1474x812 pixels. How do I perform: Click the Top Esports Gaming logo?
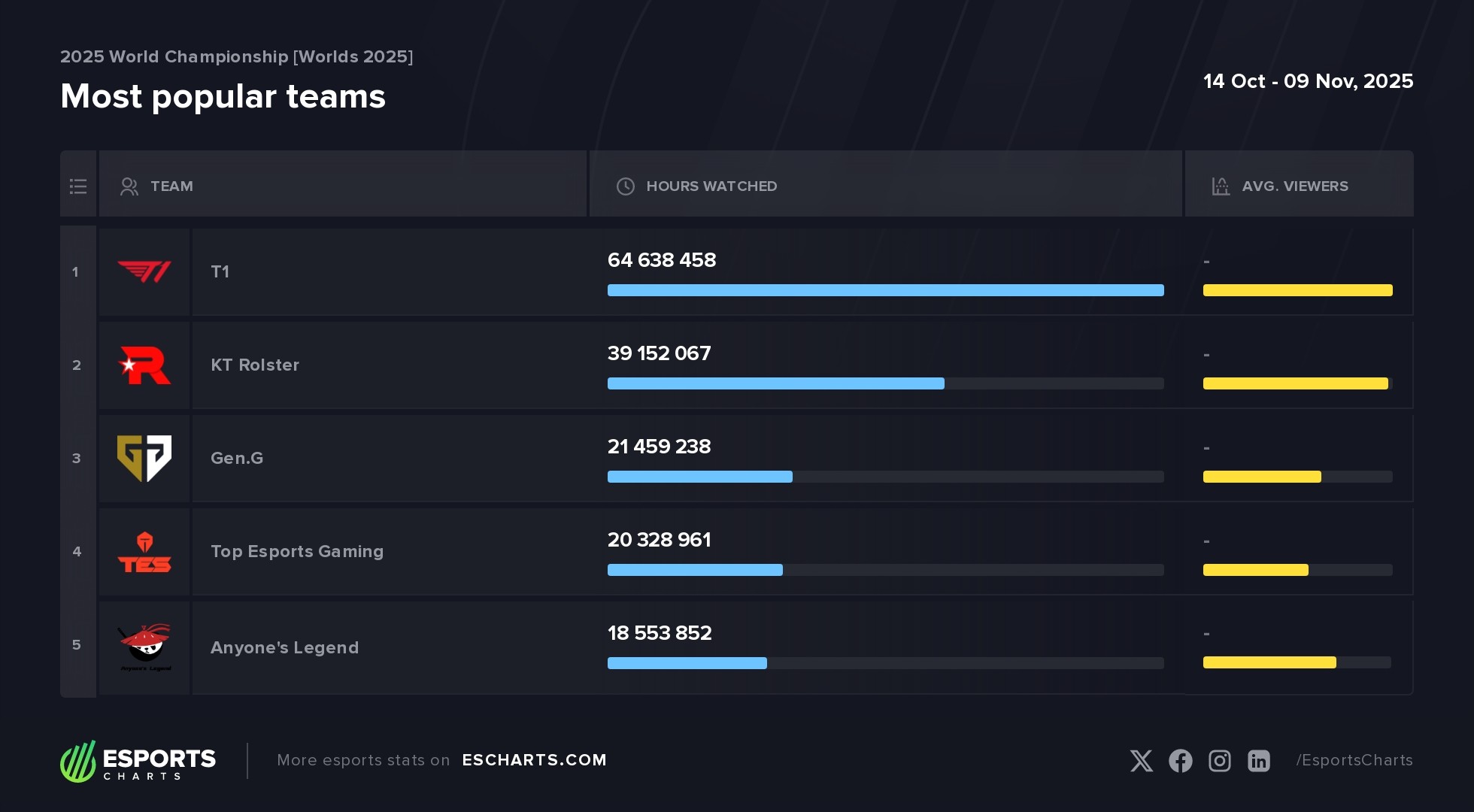pyautogui.click(x=144, y=553)
